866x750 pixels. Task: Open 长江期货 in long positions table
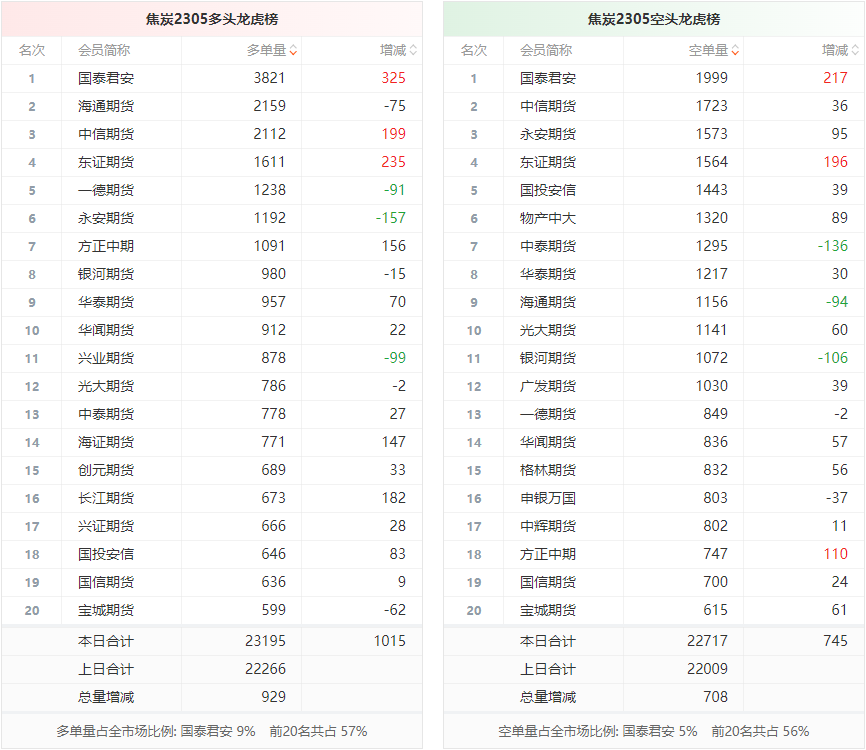tap(105, 498)
